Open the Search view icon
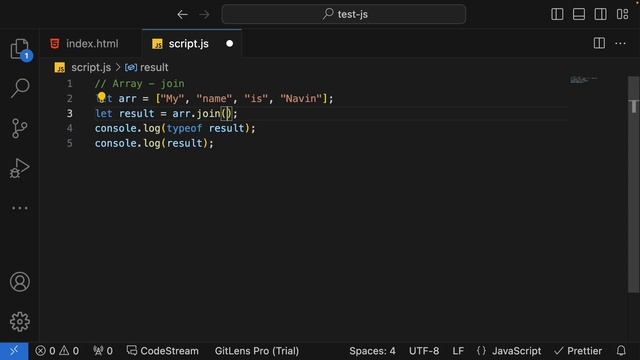640x360 pixels. pos(20,88)
